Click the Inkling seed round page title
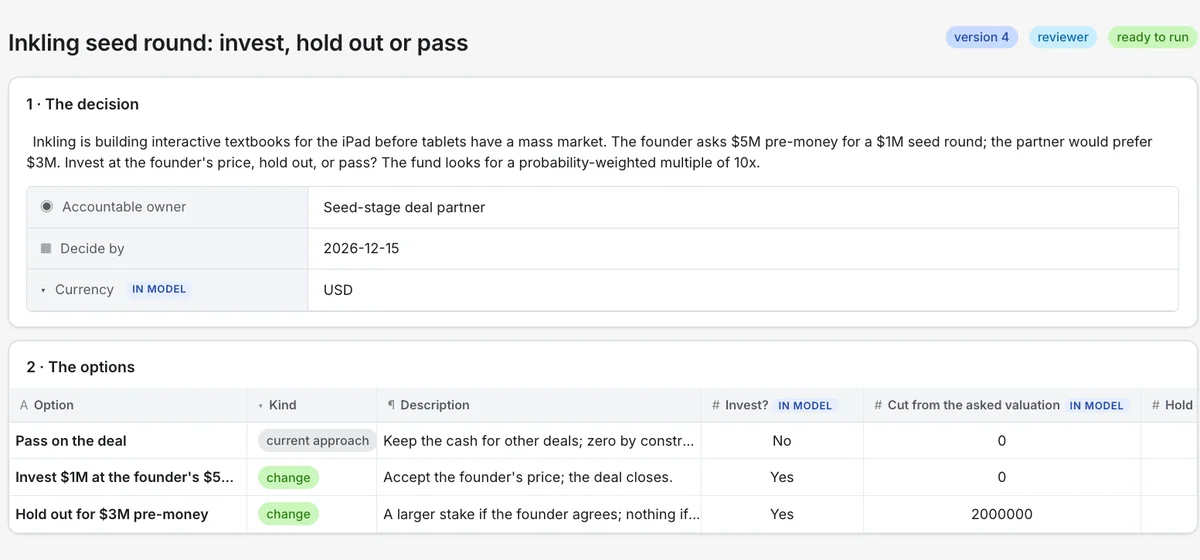 (238, 43)
